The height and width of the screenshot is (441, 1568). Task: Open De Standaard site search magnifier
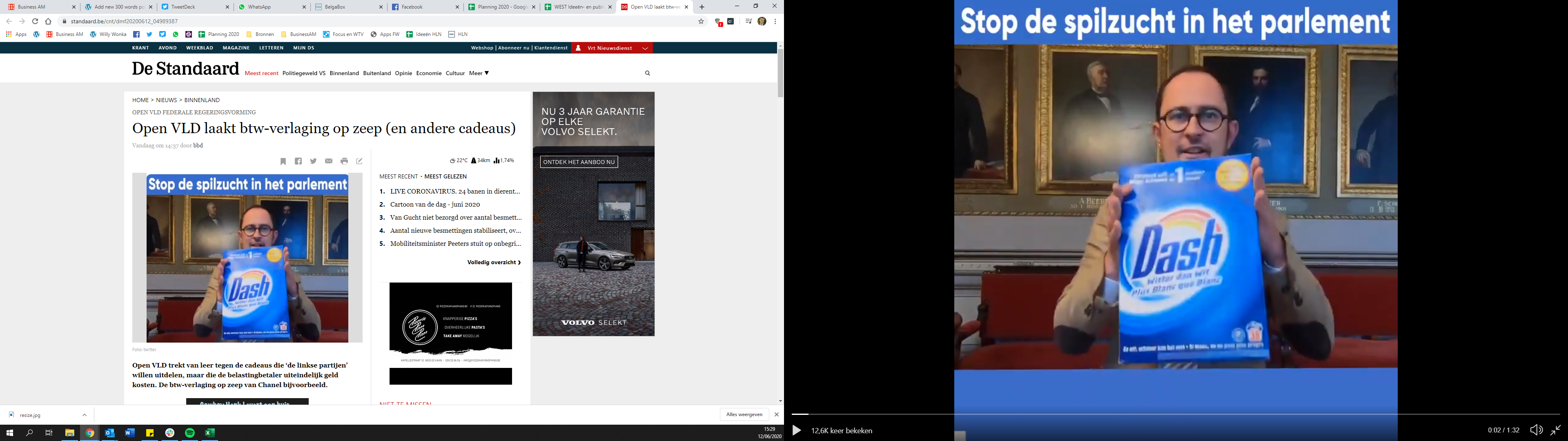(x=648, y=73)
